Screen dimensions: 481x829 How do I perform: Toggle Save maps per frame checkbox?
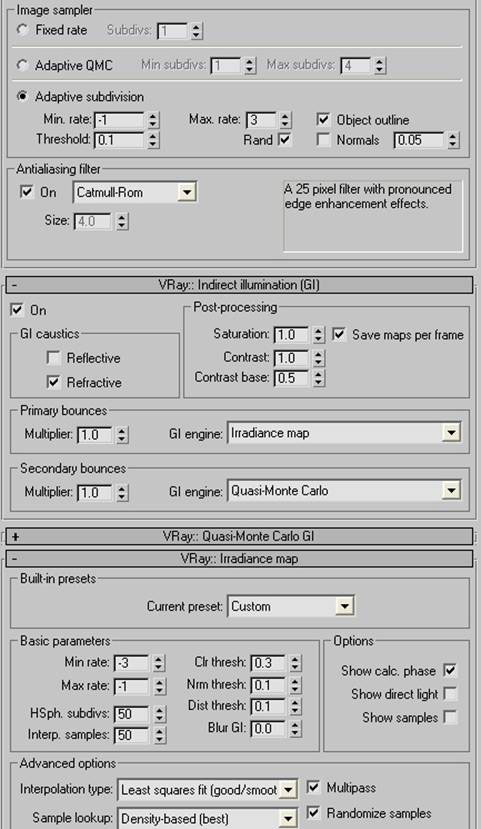pyautogui.click(x=339, y=335)
